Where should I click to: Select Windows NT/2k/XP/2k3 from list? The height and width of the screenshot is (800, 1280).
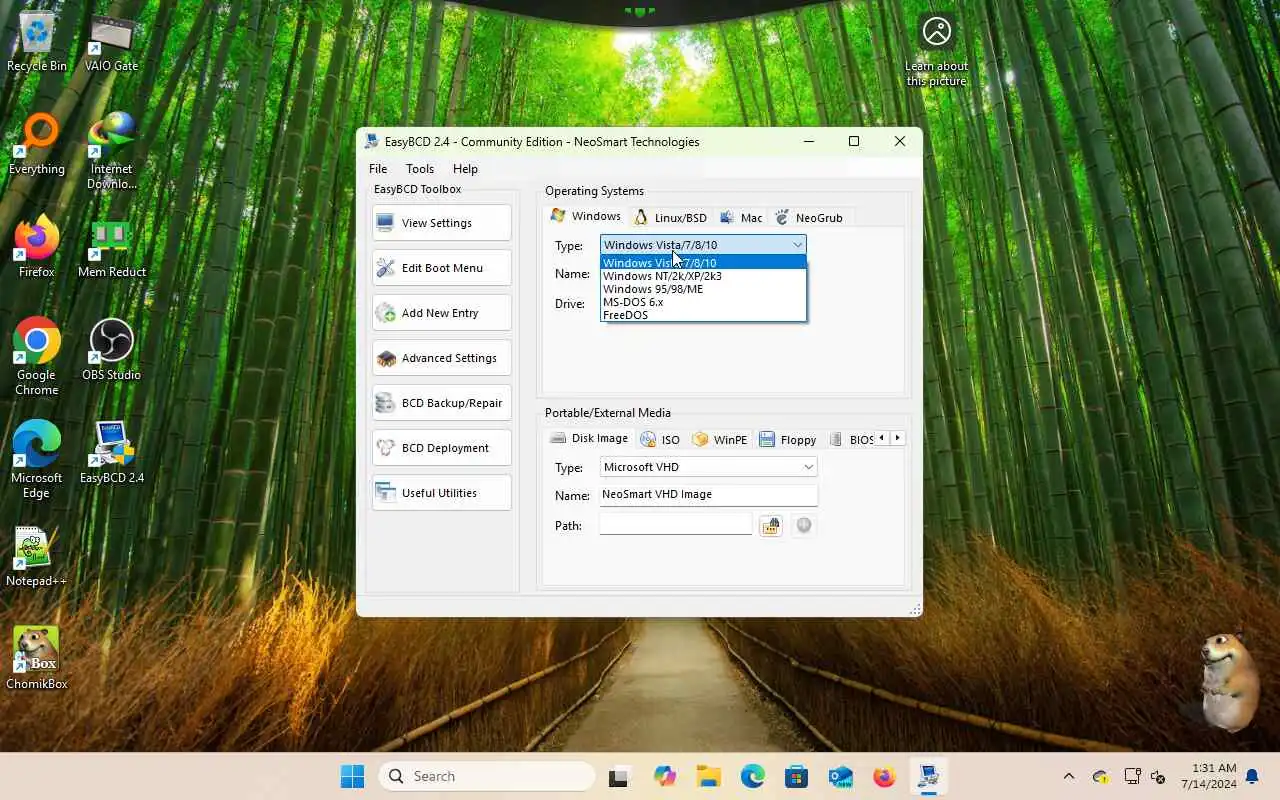pos(703,276)
